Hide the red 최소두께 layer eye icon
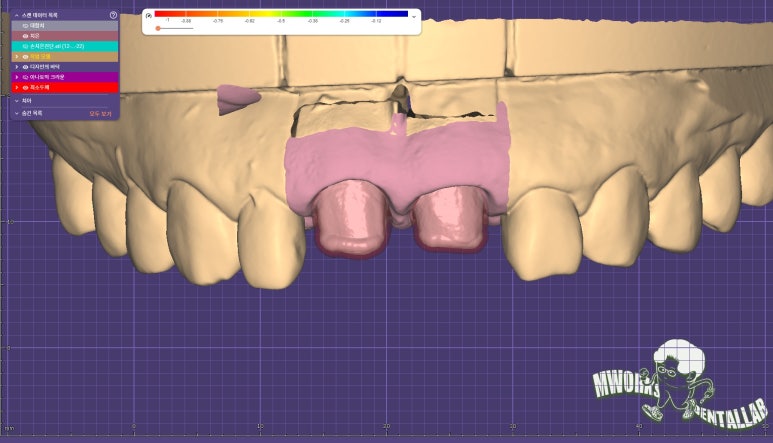The height and width of the screenshot is (443, 773). (25, 88)
